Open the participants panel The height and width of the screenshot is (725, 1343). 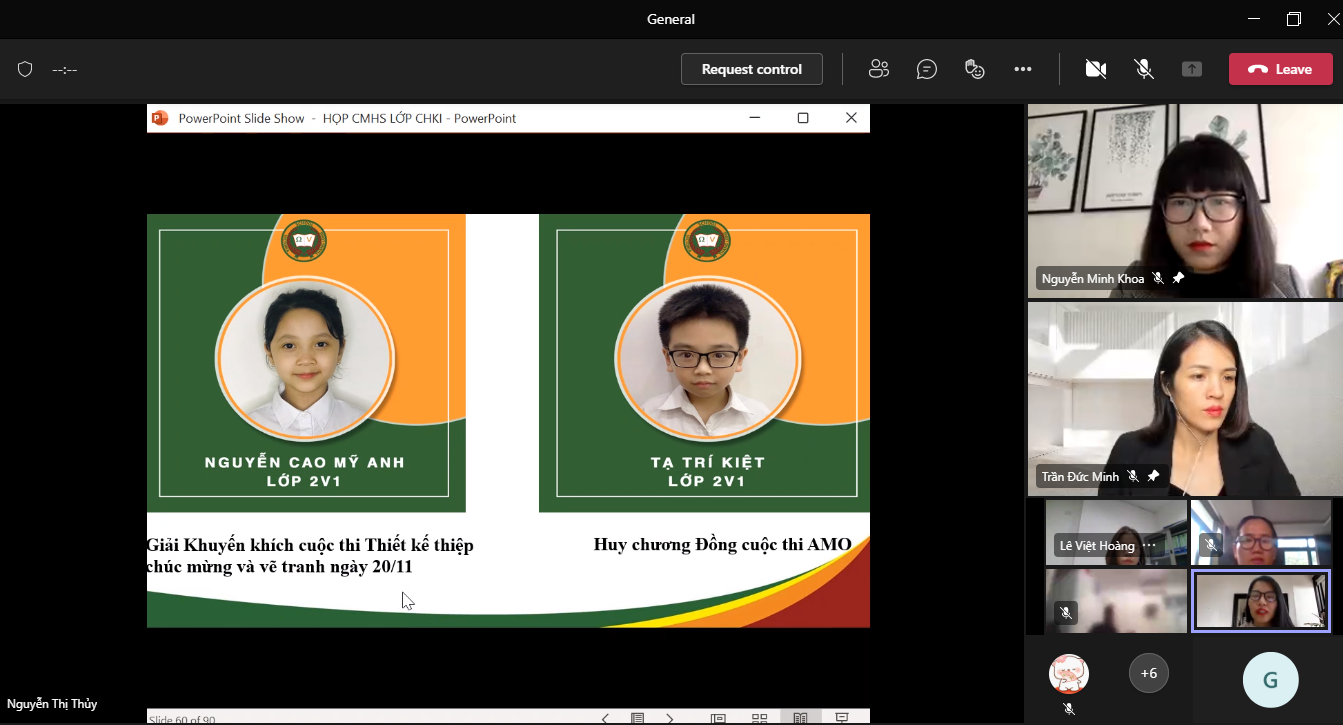coord(879,69)
